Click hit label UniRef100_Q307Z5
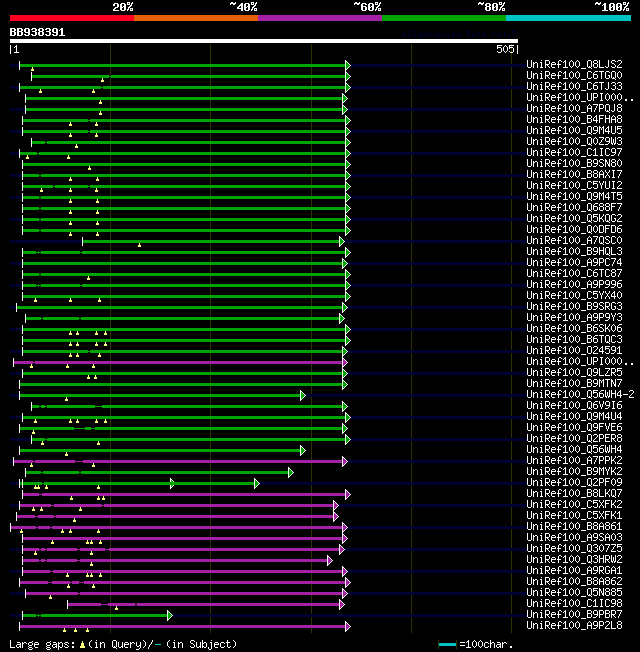The width and height of the screenshot is (640, 652). (x=574, y=548)
